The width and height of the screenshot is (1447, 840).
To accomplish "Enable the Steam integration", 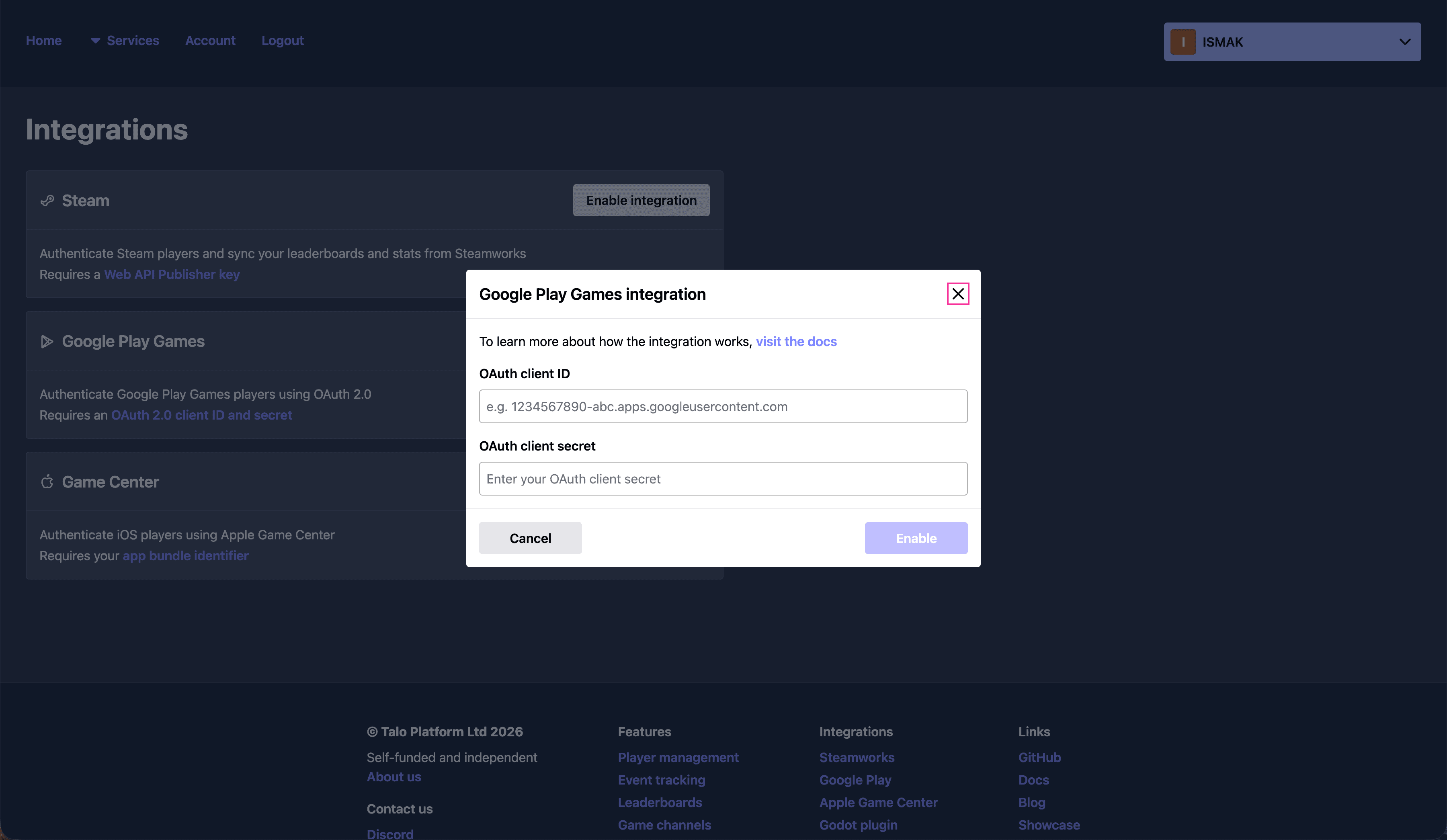I will pyautogui.click(x=642, y=201).
